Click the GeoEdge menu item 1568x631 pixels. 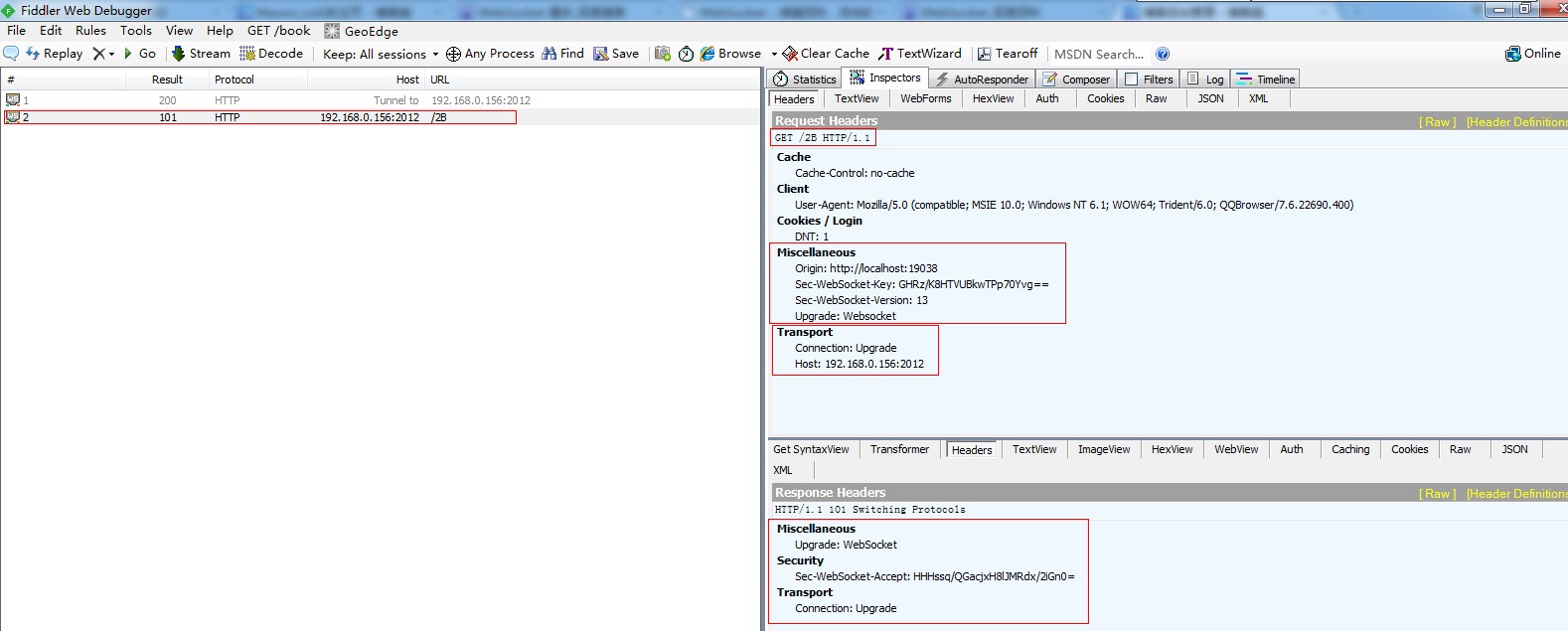pyautogui.click(x=362, y=31)
